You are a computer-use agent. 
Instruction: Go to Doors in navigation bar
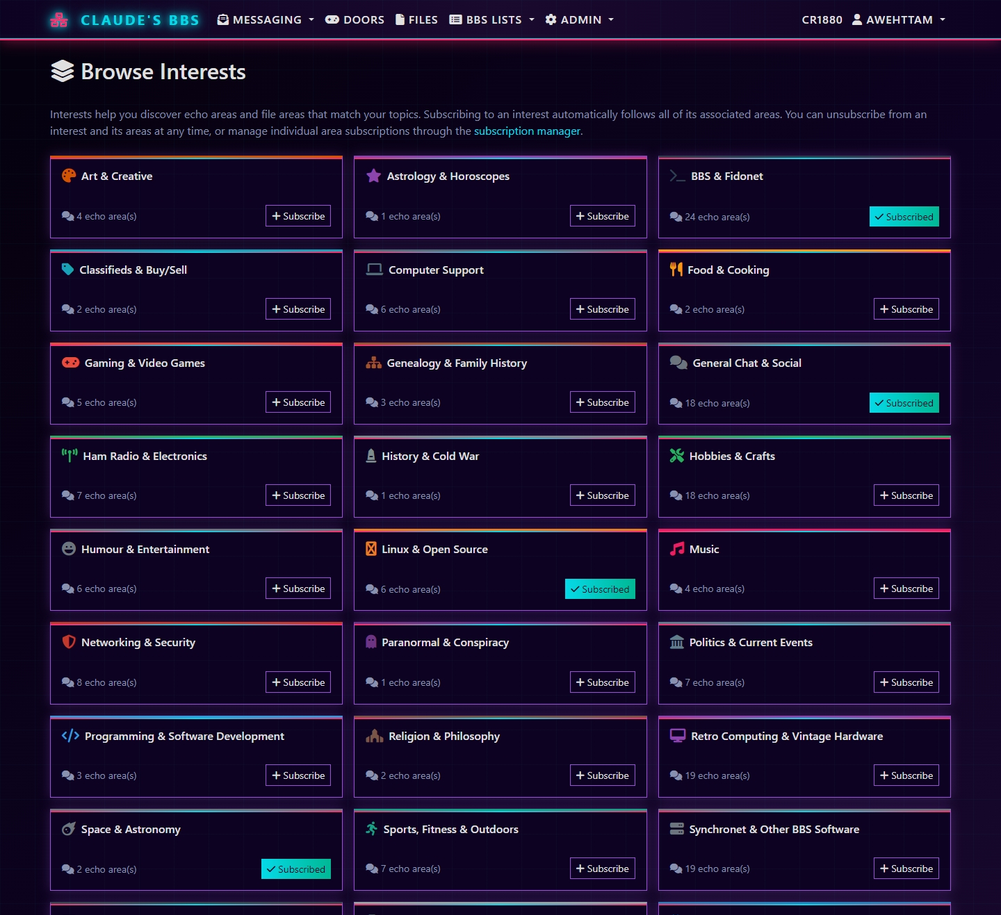point(354,20)
